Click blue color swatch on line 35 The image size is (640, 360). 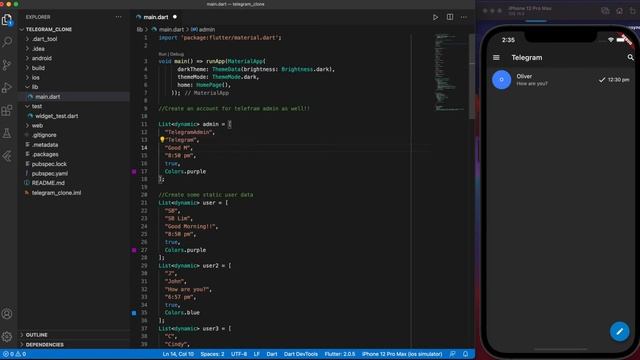click(134, 313)
